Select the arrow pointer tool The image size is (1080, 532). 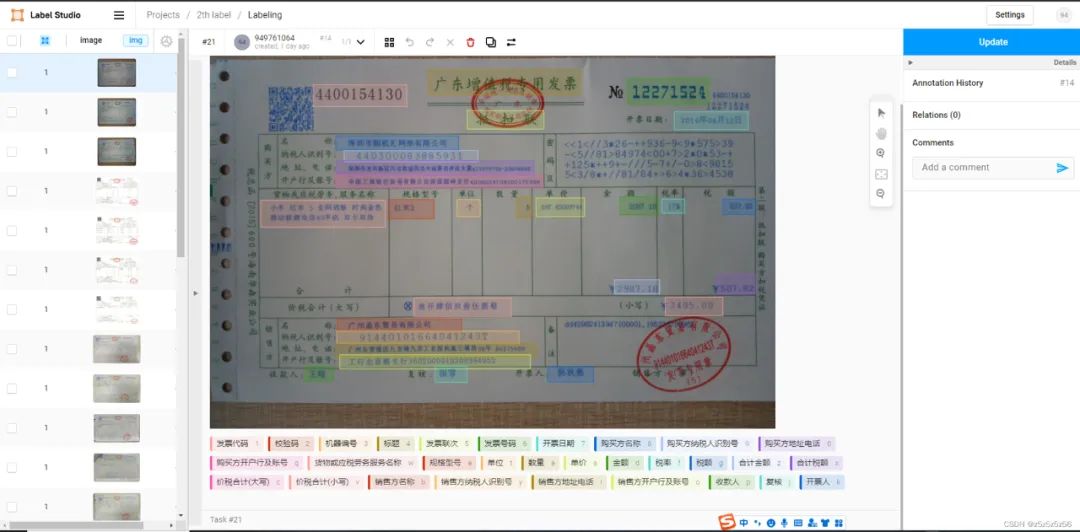click(x=881, y=113)
